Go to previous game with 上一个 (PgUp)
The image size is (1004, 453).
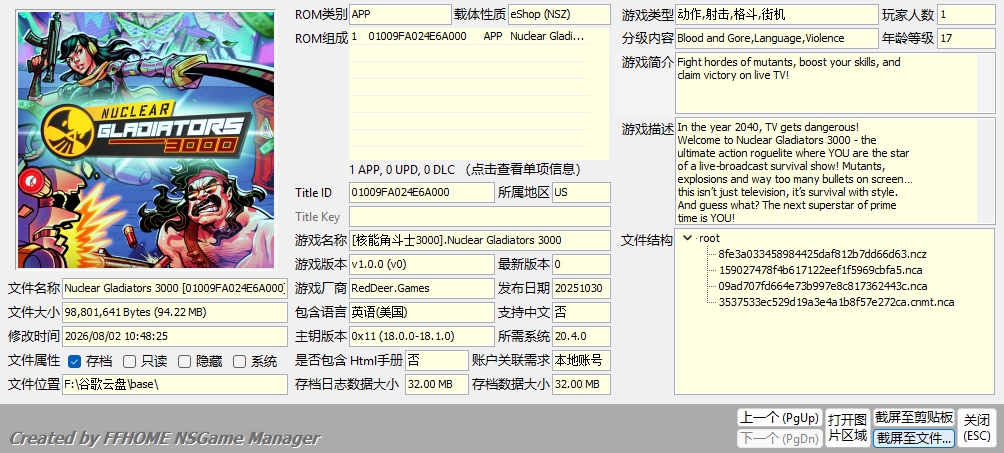click(x=779, y=418)
